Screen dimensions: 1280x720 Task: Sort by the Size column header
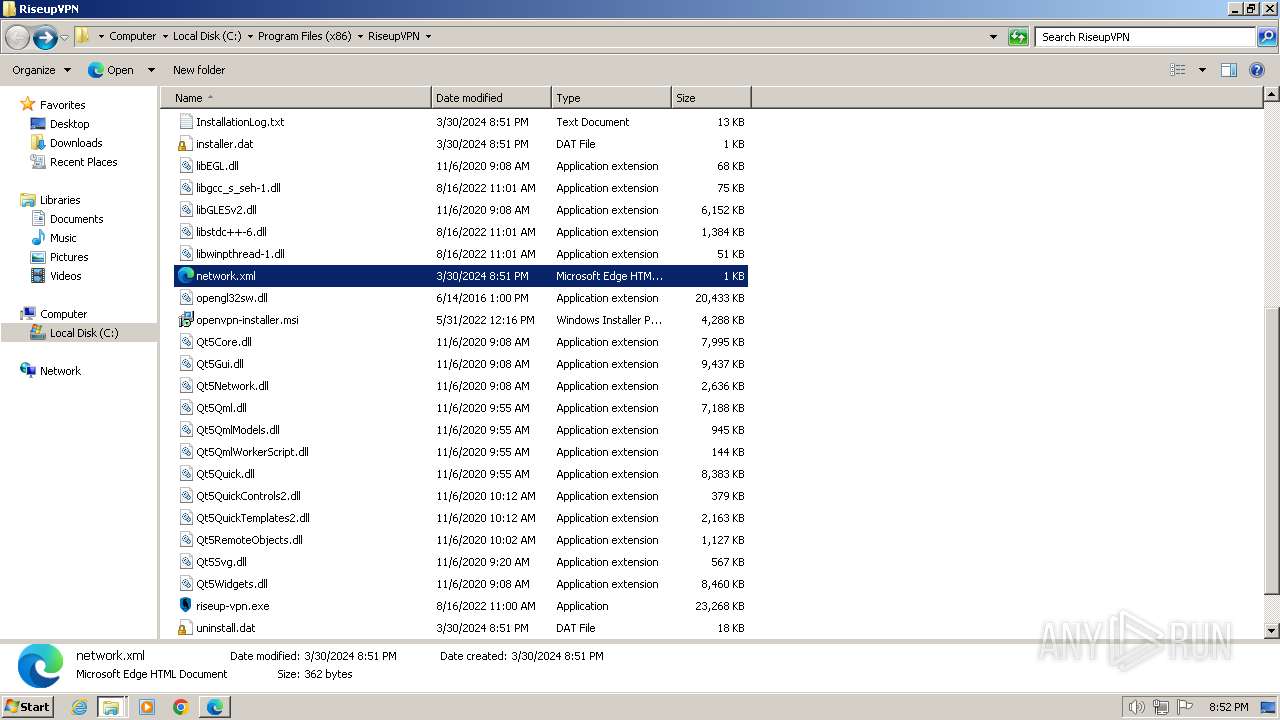(x=711, y=98)
